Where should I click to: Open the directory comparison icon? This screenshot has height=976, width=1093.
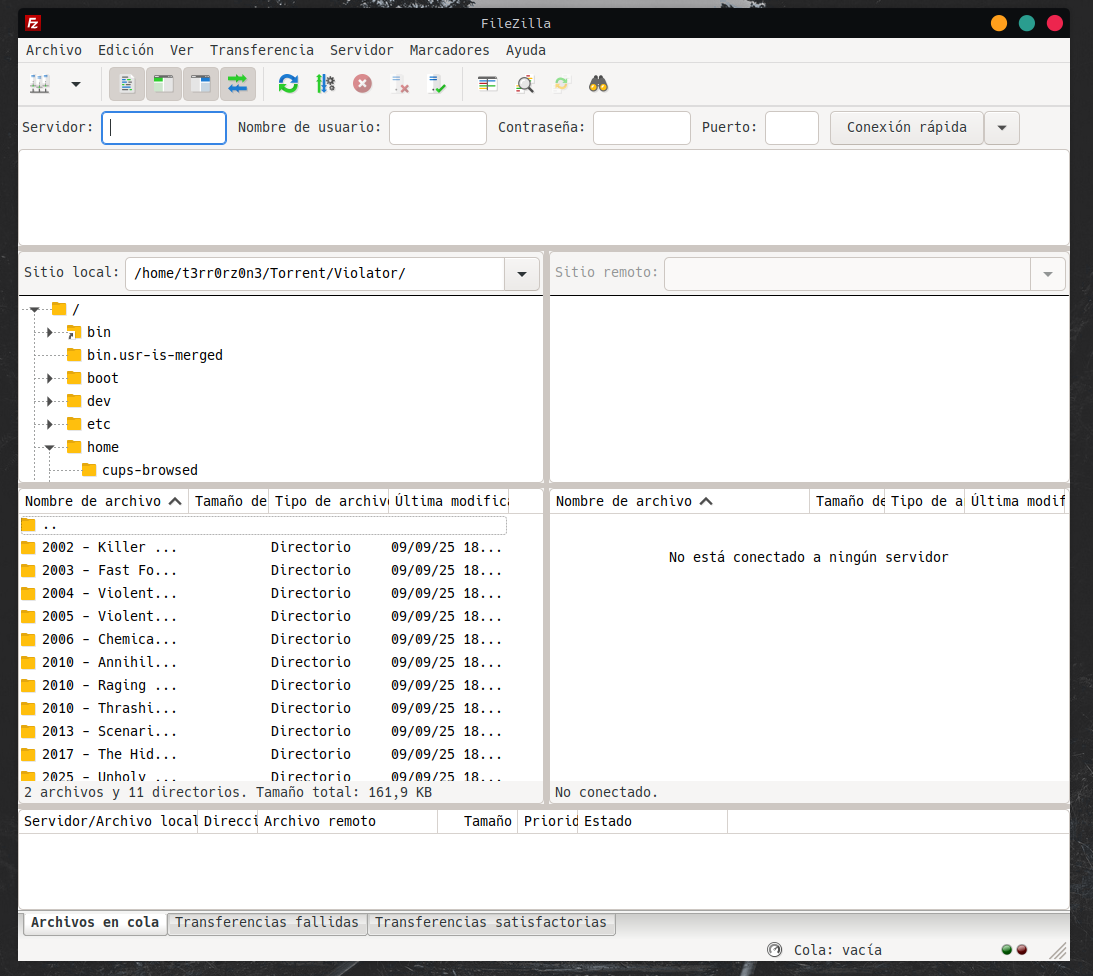point(487,85)
